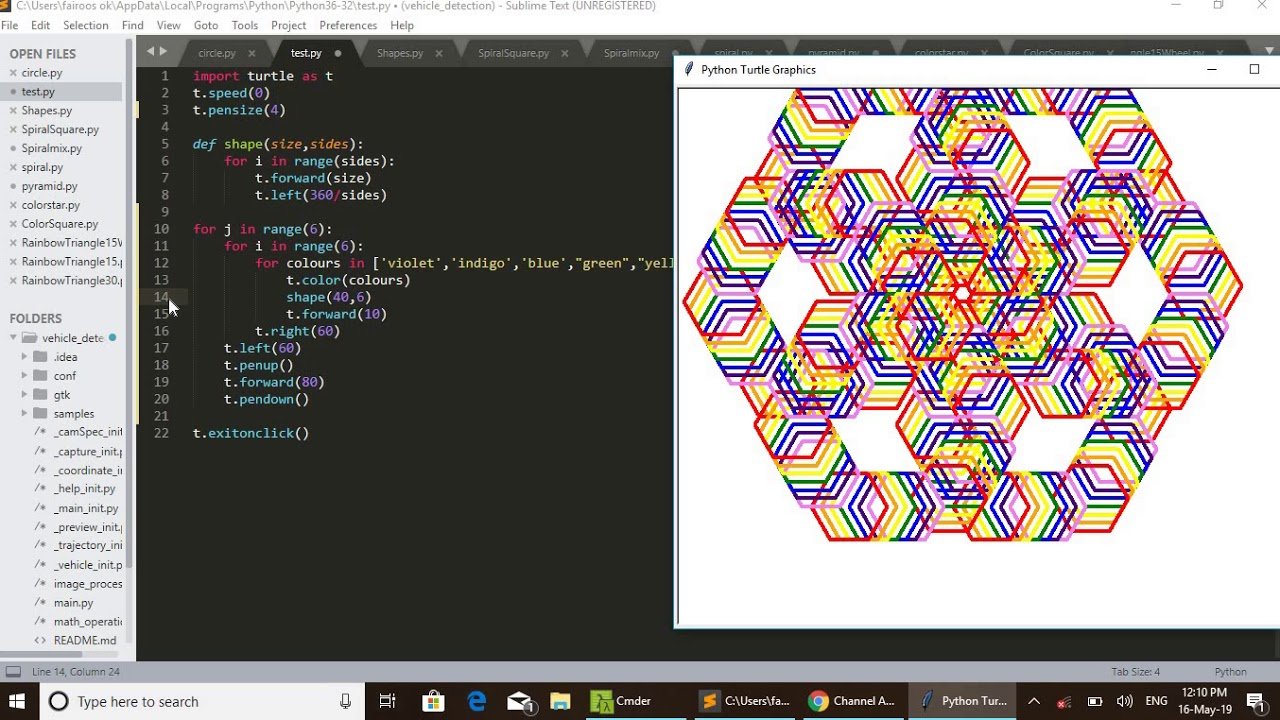Open Tab Size selector in status bar
The image size is (1280, 720).
click(1135, 672)
